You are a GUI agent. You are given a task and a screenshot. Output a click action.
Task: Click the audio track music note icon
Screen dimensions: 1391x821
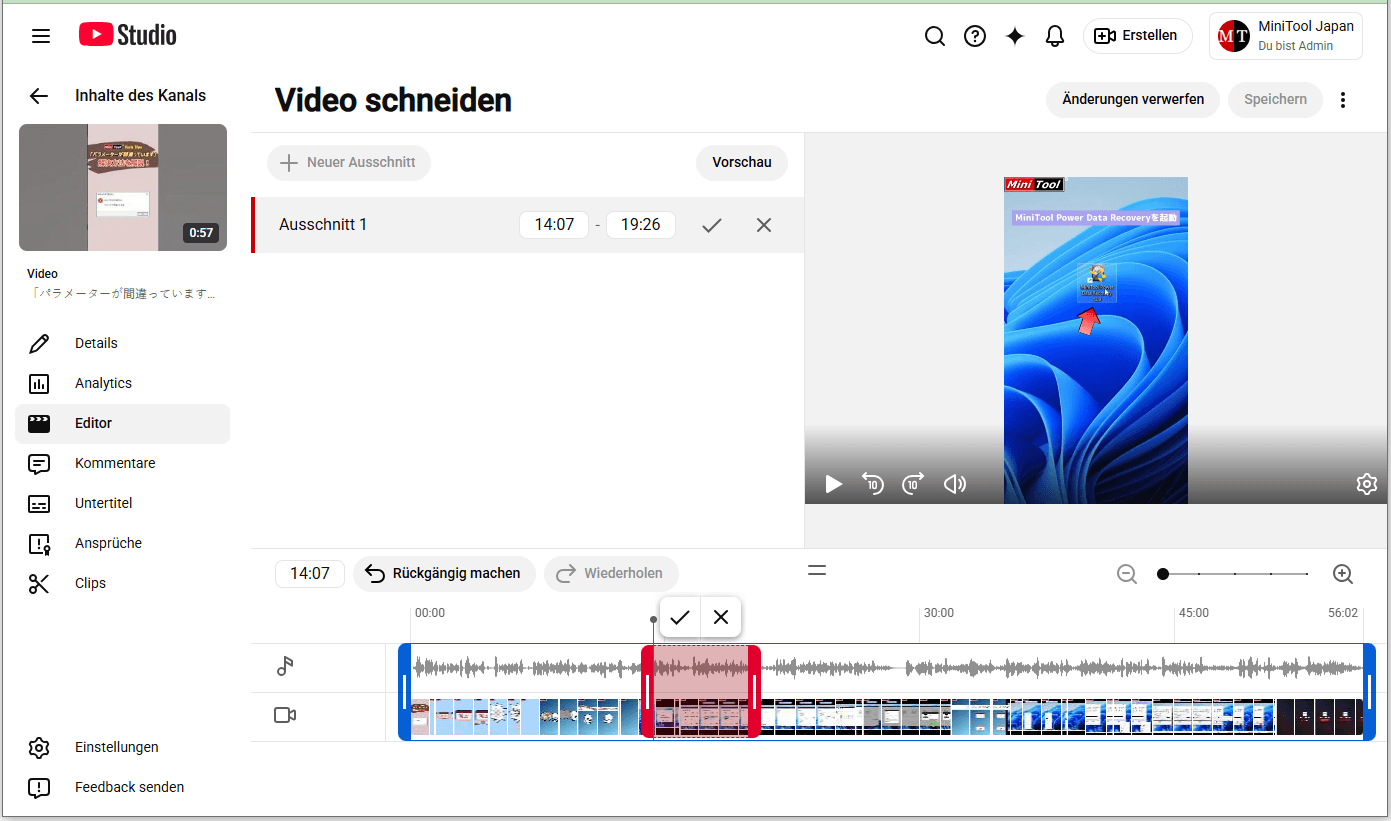pos(285,667)
